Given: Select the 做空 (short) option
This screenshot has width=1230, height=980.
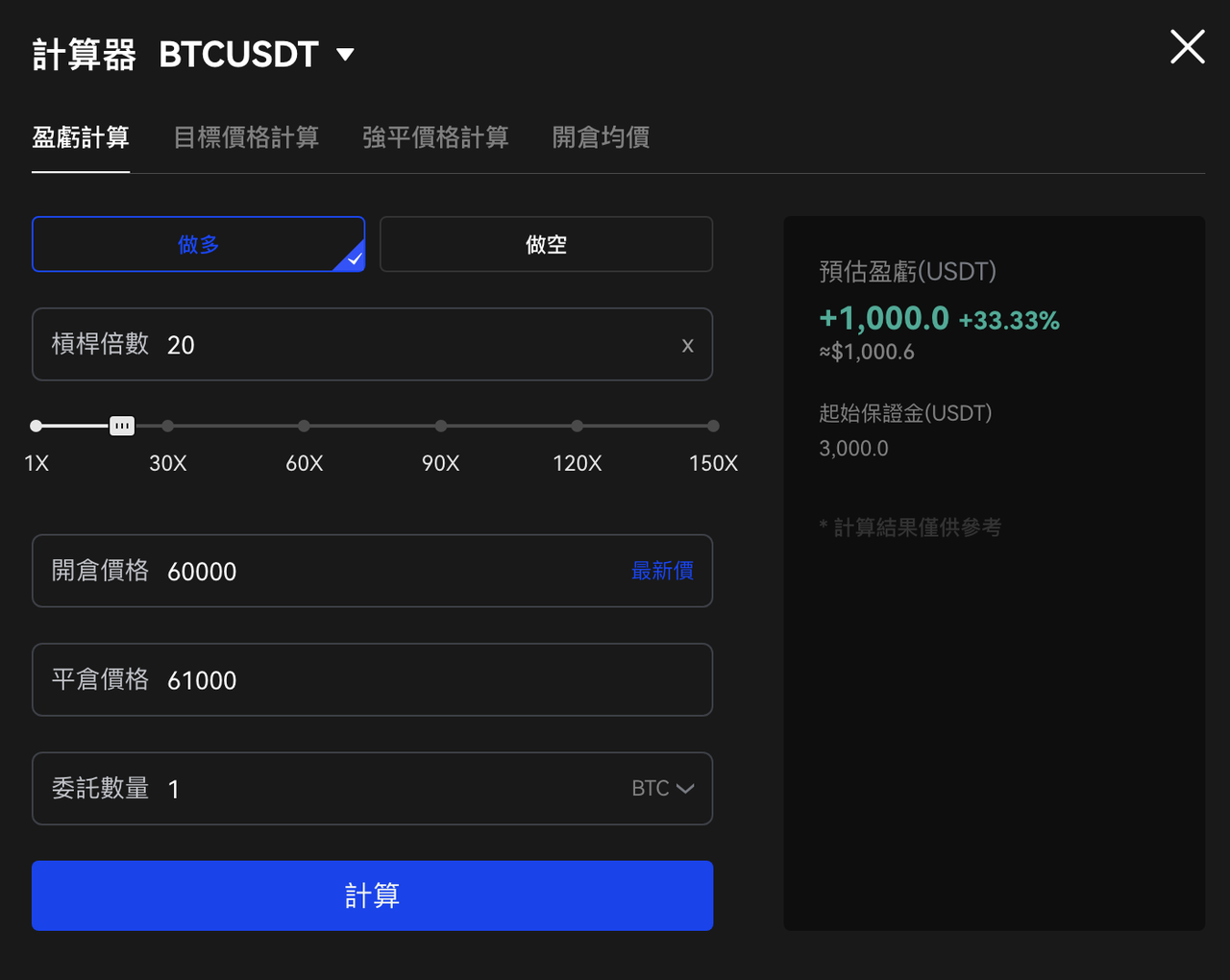Looking at the screenshot, I should (546, 244).
